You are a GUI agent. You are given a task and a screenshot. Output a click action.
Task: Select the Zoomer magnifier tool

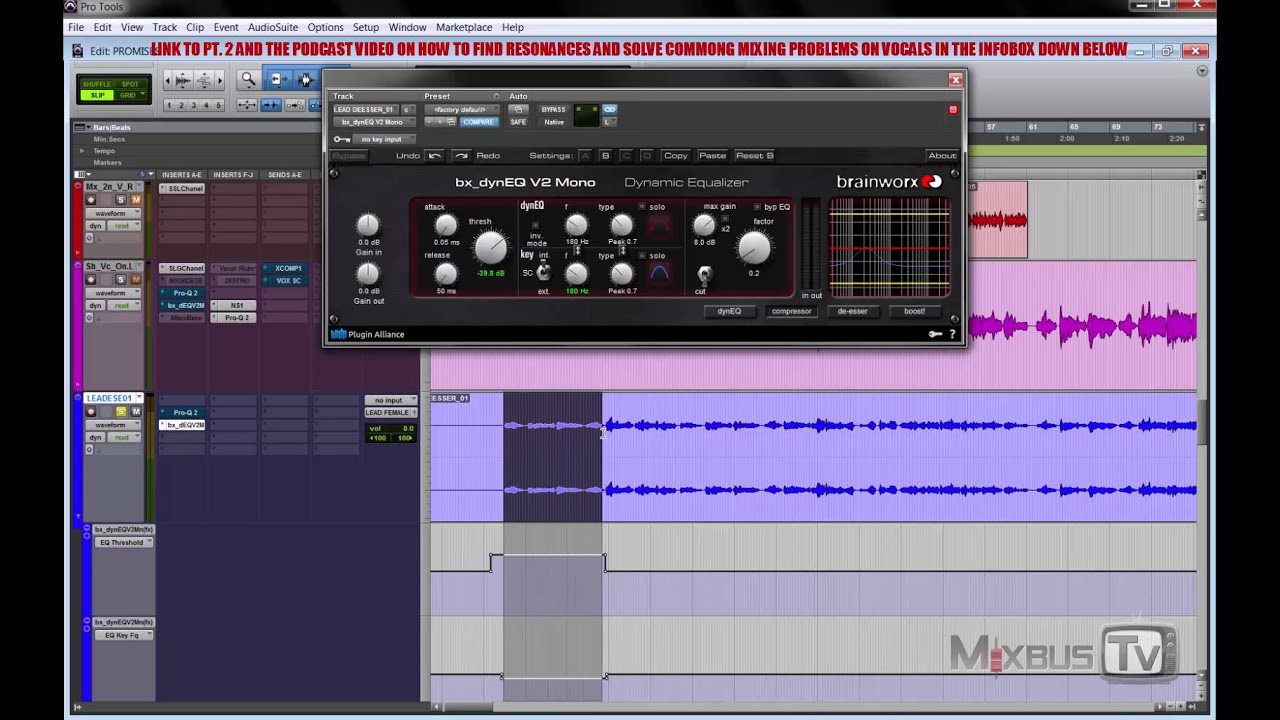[248, 79]
